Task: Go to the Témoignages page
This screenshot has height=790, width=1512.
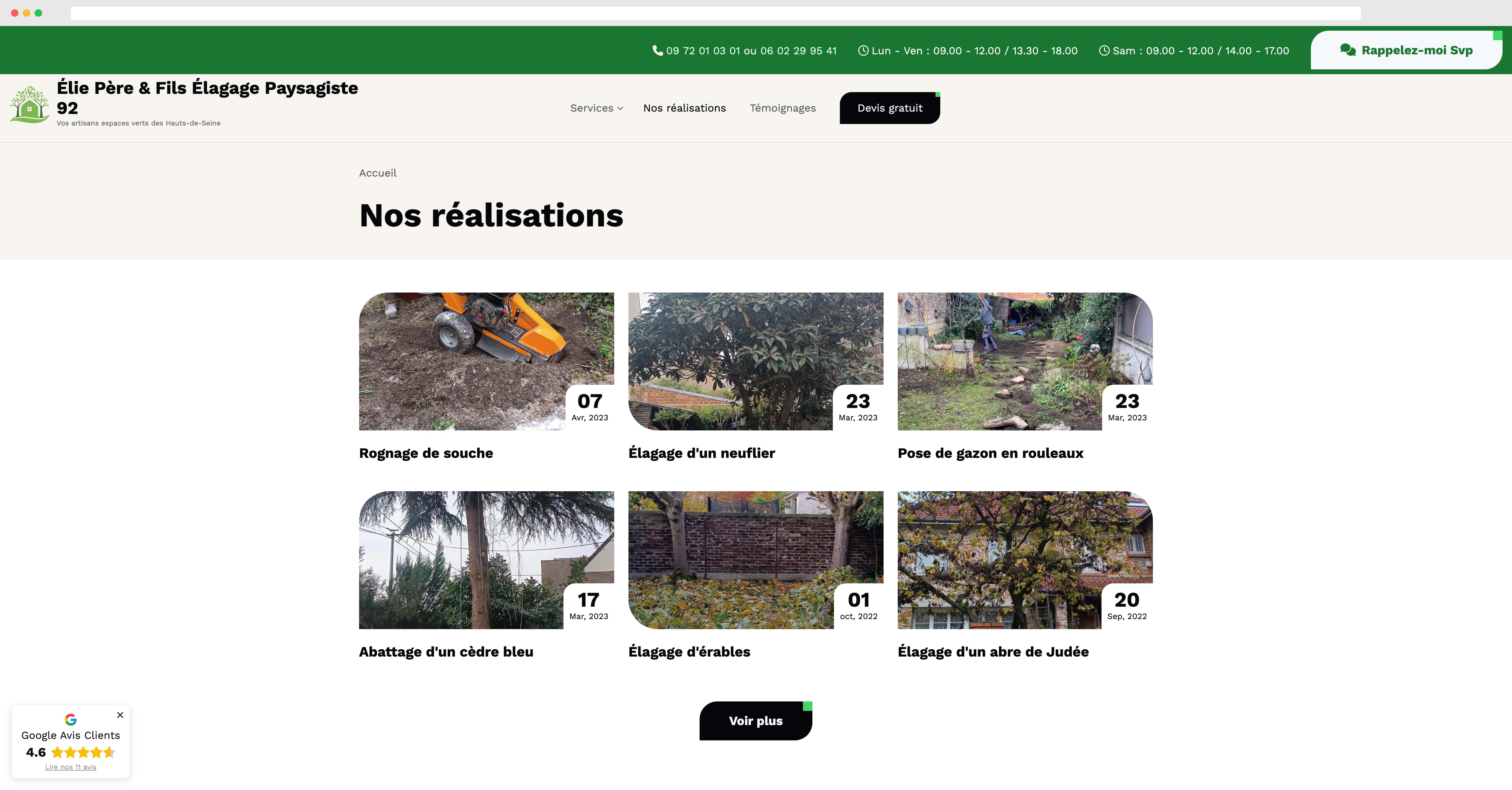Action: click(782, 108)
